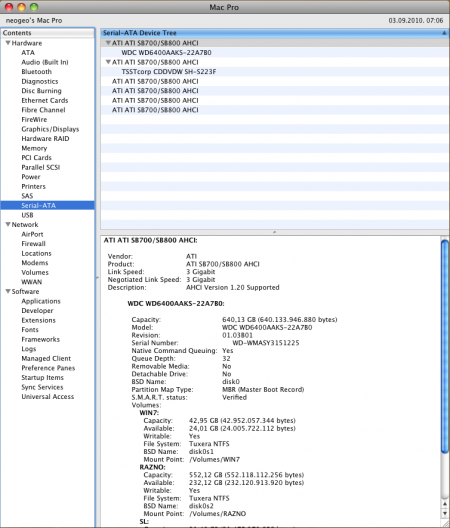Select Universal Access entry
The image size is (450, 528).
click(47, 397)
